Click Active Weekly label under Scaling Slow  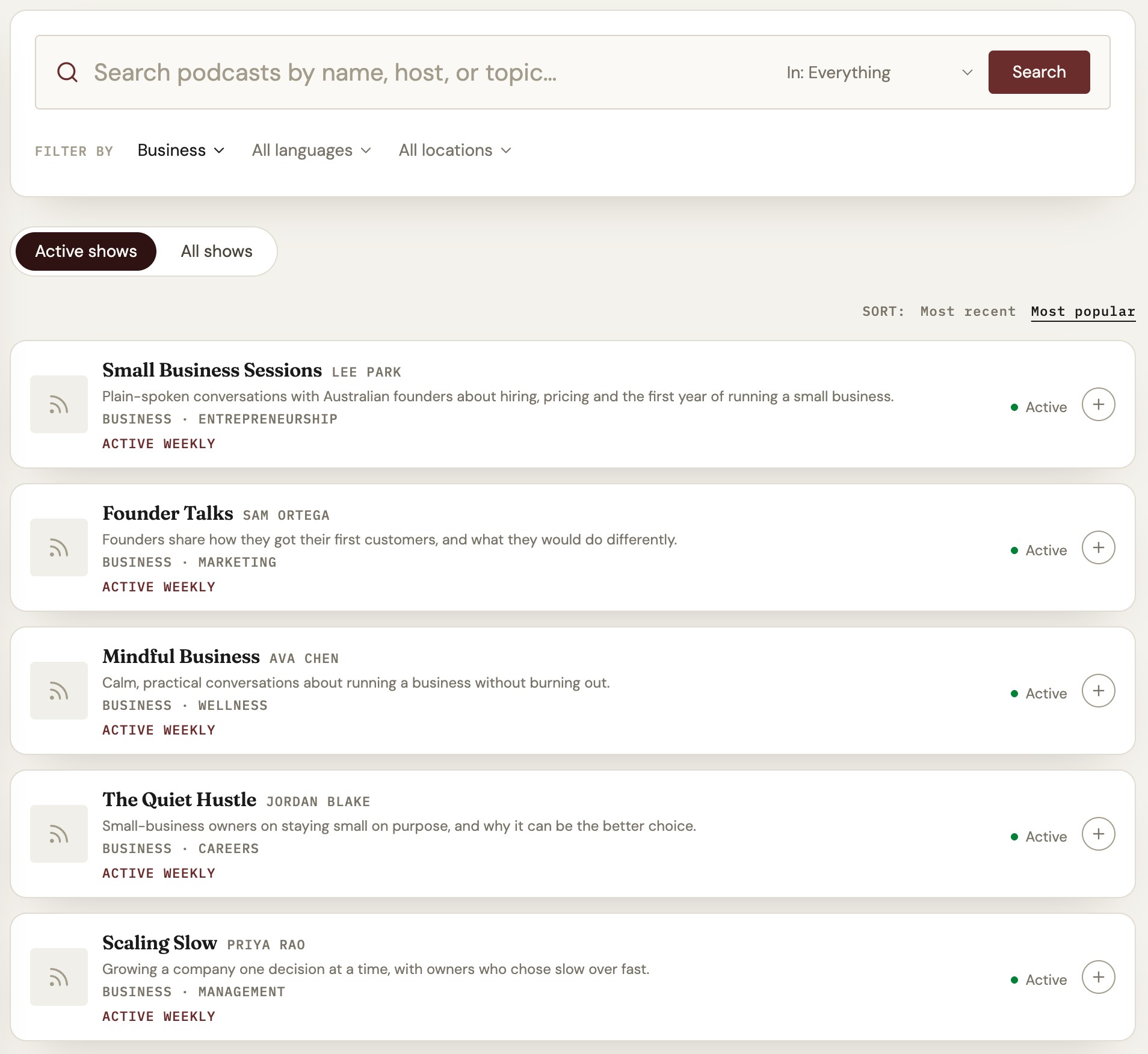click(x=159, y=1017)
